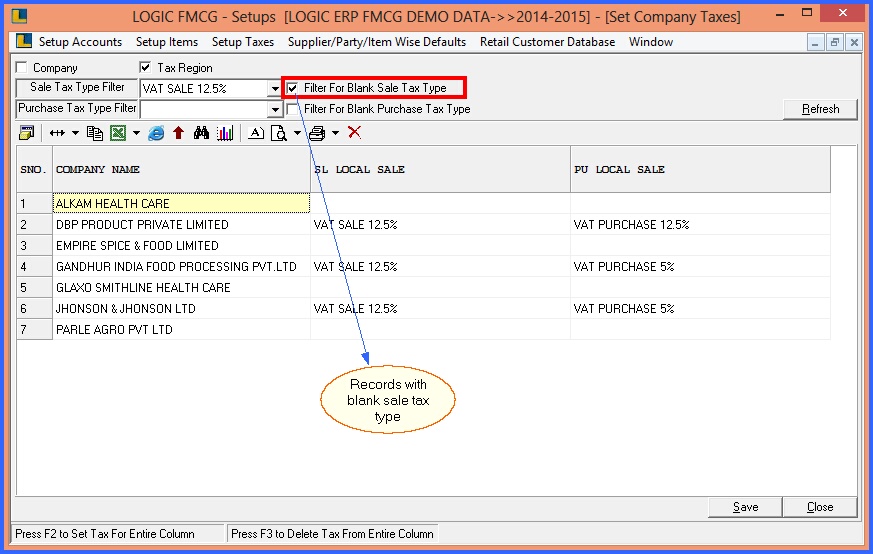Open dropdown arrow beside Excel icon
The height and width of the screenshot is (554, 873).
pyautogui.click(x=136, y=133)
